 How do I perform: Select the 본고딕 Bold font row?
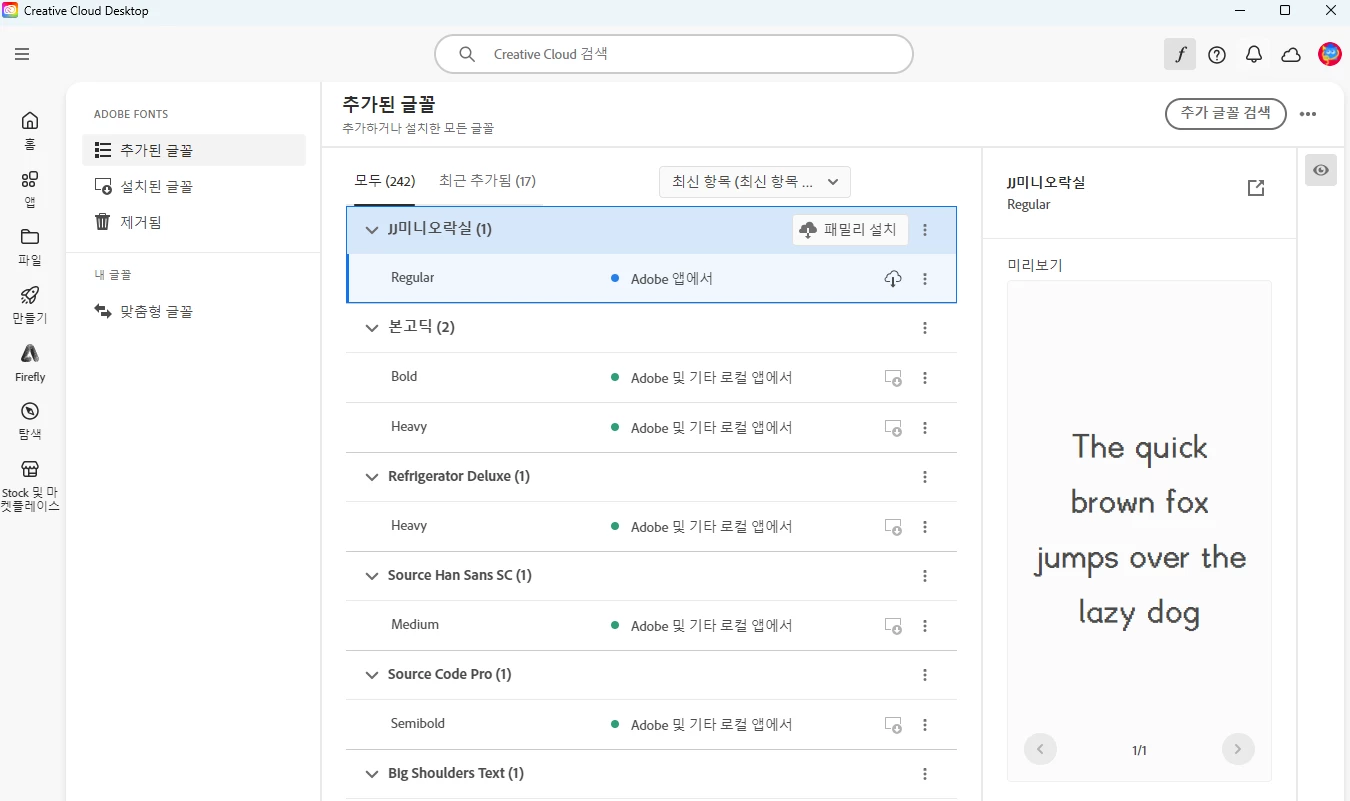click(x=651, y=378)
